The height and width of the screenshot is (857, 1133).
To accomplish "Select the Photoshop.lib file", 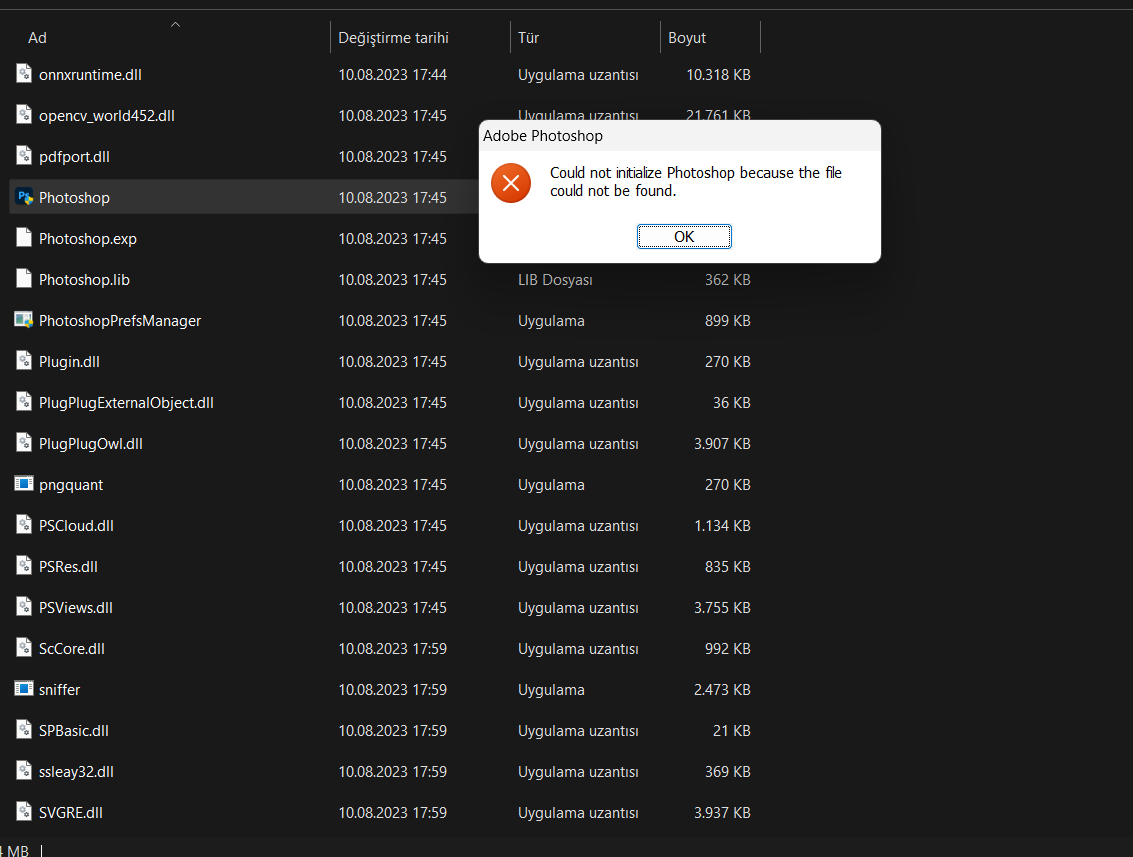I will pyautogui.click(x=84, y=279).
